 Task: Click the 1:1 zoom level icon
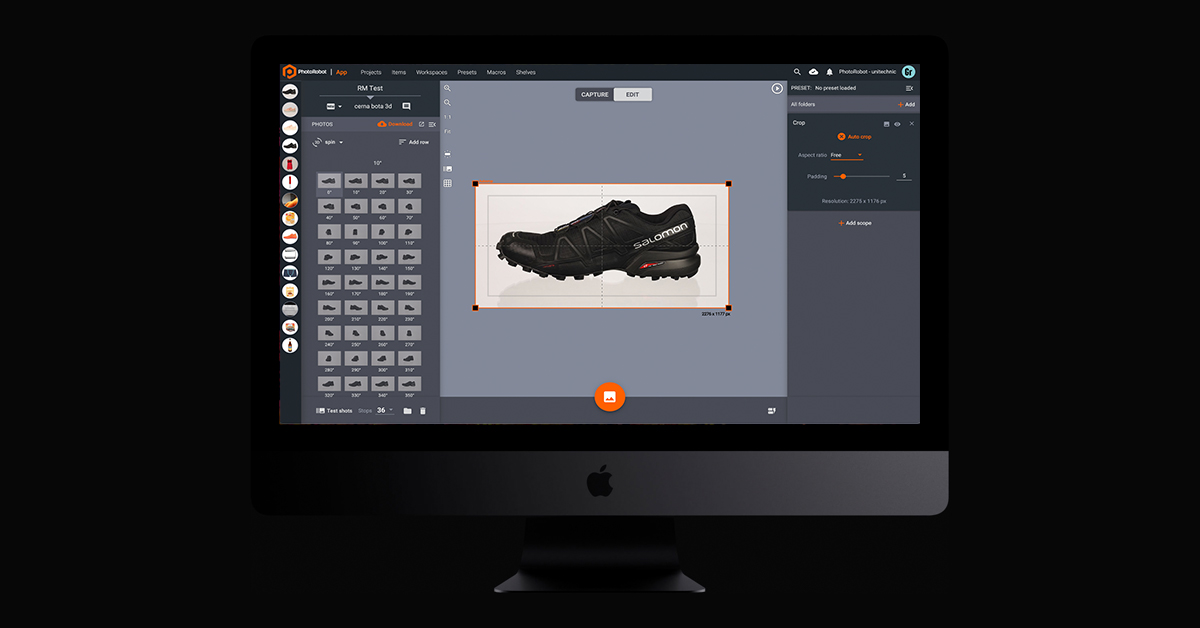(x=447, y=117)
